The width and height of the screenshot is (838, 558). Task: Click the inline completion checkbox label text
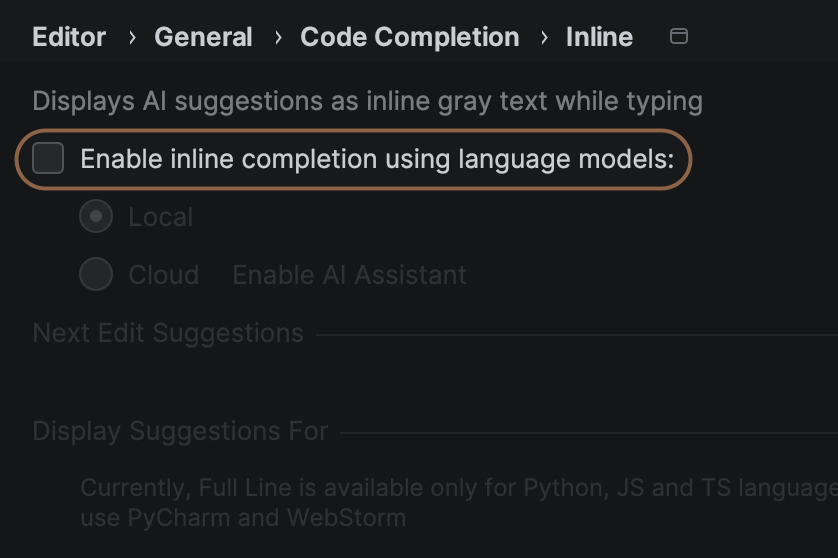pyautogui.click(x=377, y=159)
